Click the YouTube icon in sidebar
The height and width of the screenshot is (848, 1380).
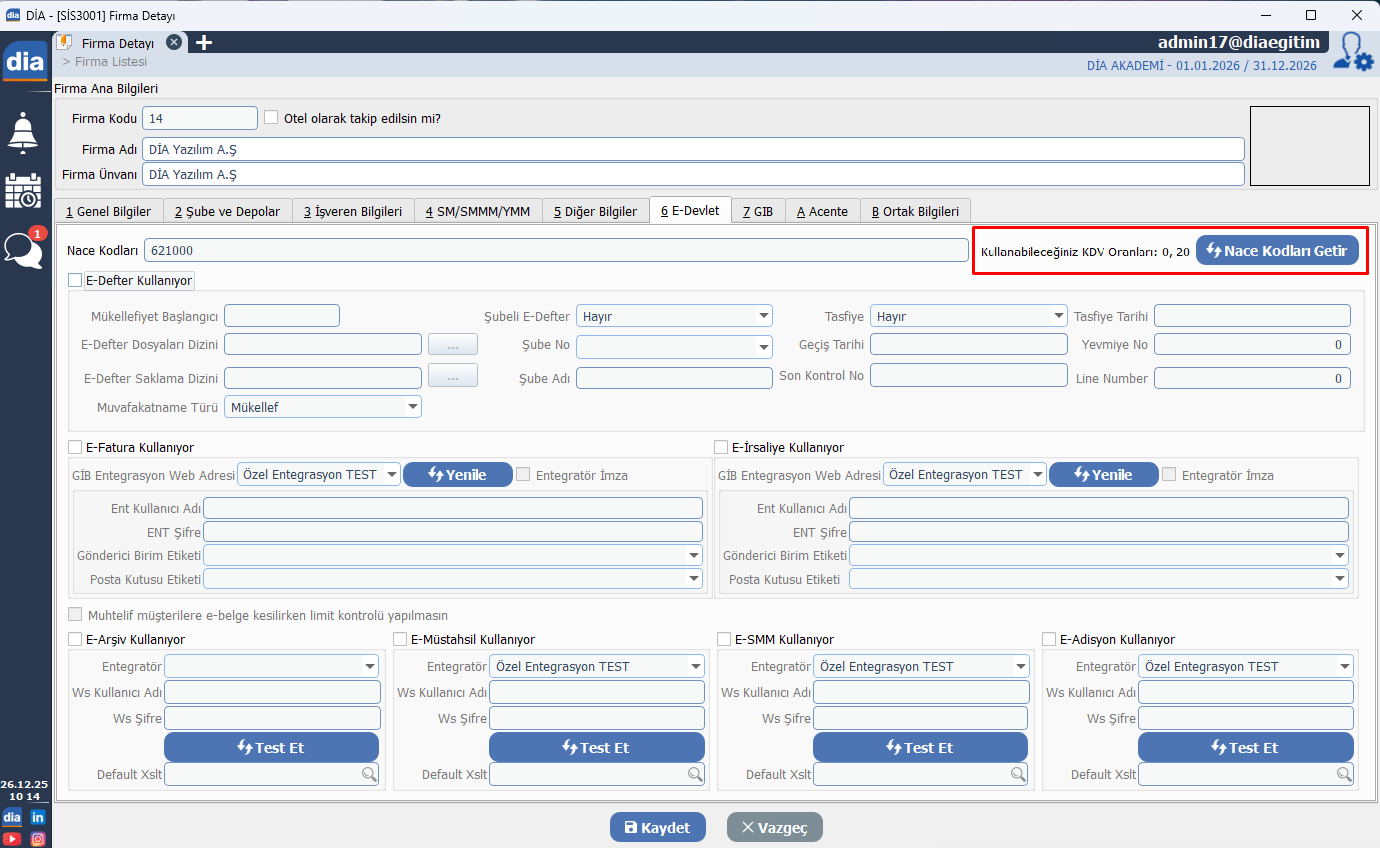click(x=12, y=839)
